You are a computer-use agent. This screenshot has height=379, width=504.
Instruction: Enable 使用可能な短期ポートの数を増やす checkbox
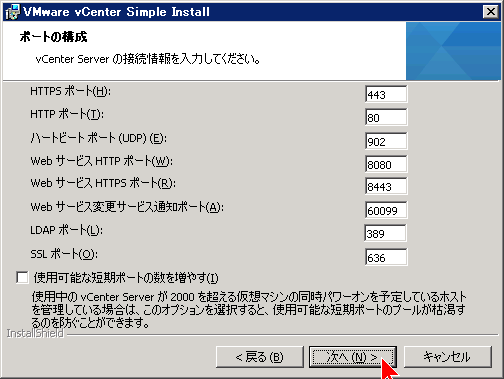coord(22,277)
